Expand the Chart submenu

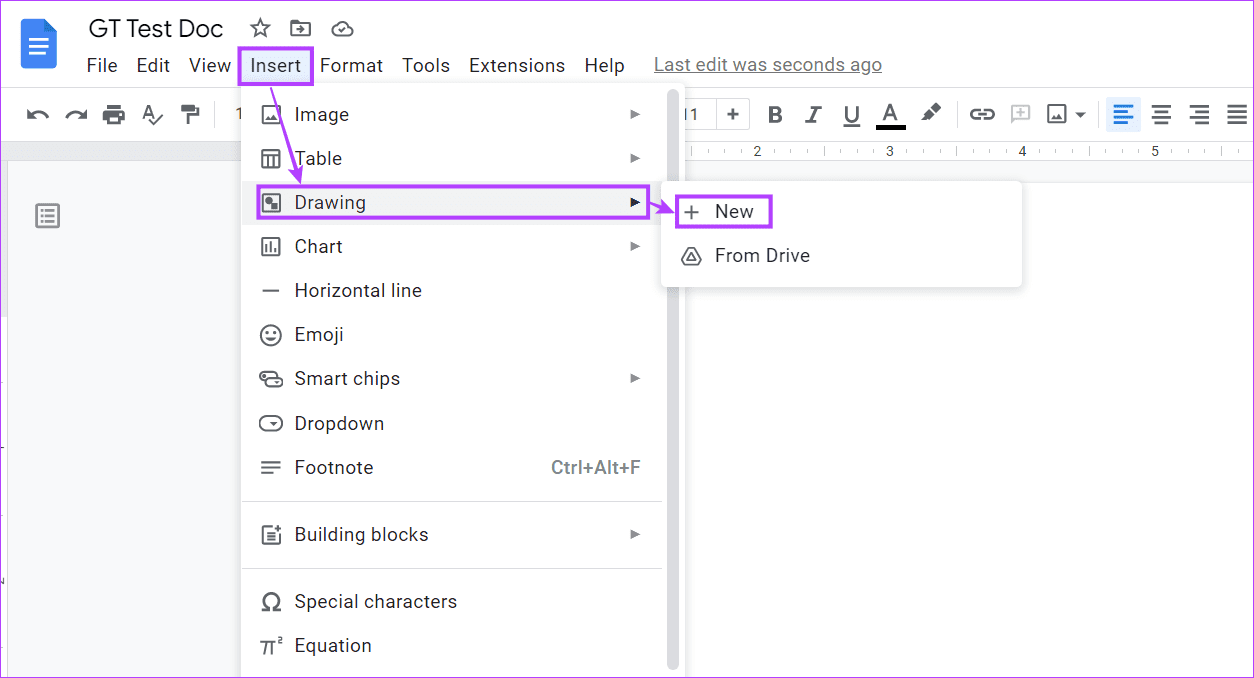pyautogui.click(x=318, y=246)
